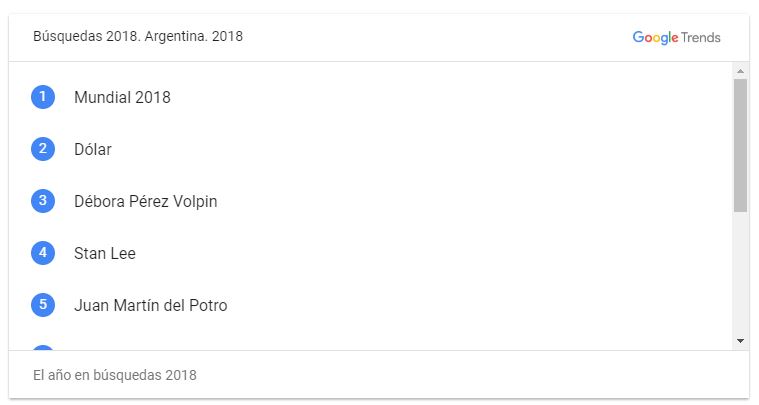Click the title Búsquedas 2018. Argentina. 2018

(138, 36)
